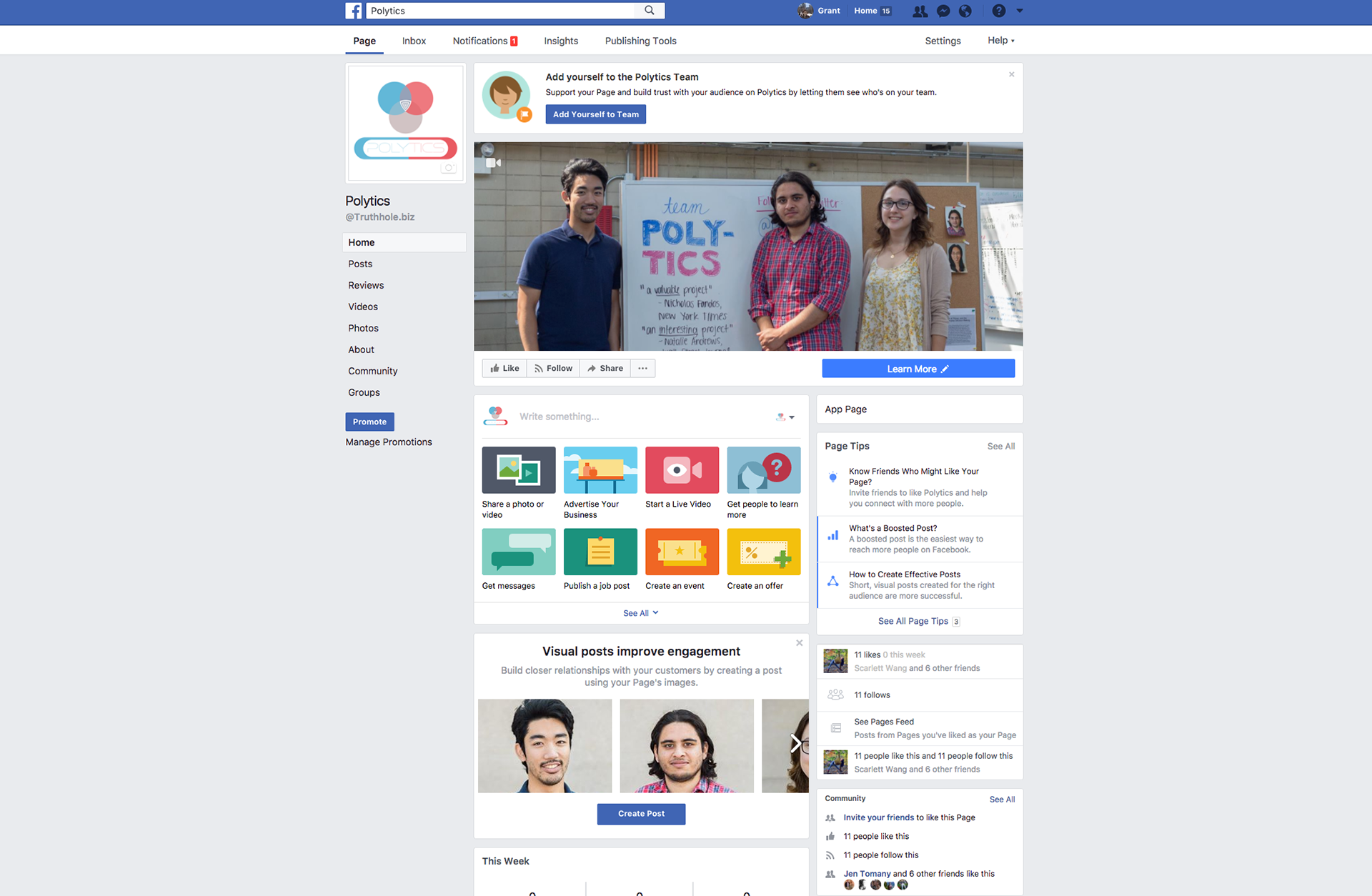Viewport: 1372px width, 896px height.
Task: Open the Messenger icon in top bar
Action: pyautogui.click(x=943, y=11)
